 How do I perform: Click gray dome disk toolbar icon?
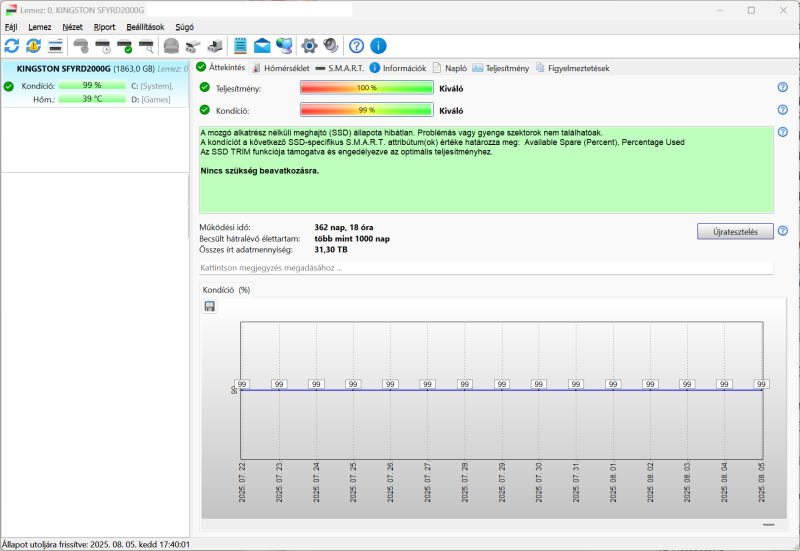tap(171, 46)
